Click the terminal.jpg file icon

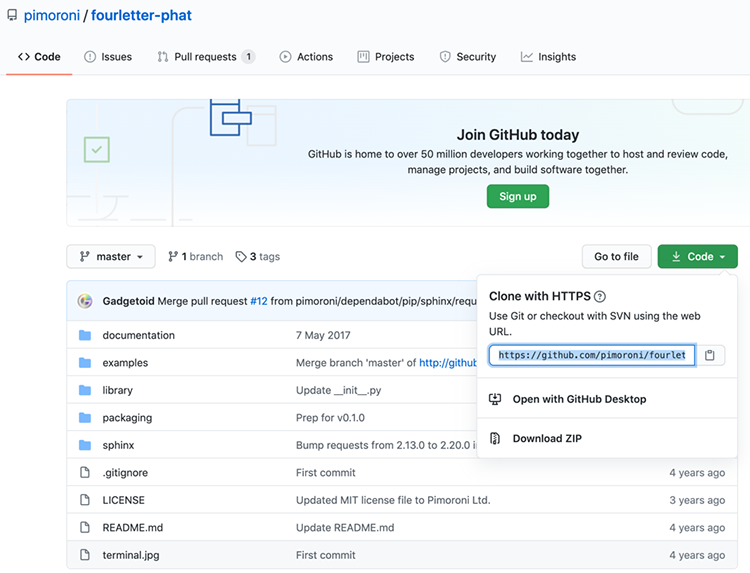[85, 555]
